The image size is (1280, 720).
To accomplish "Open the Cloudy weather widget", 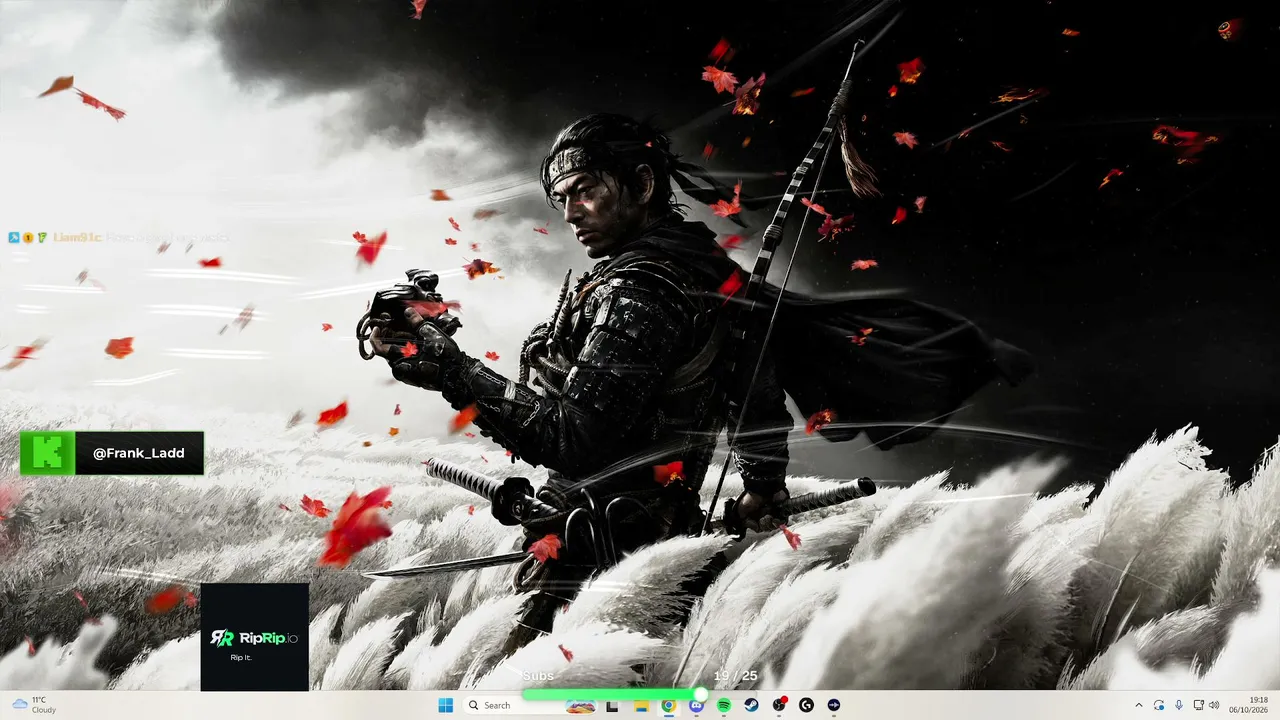I will point(35,705).
